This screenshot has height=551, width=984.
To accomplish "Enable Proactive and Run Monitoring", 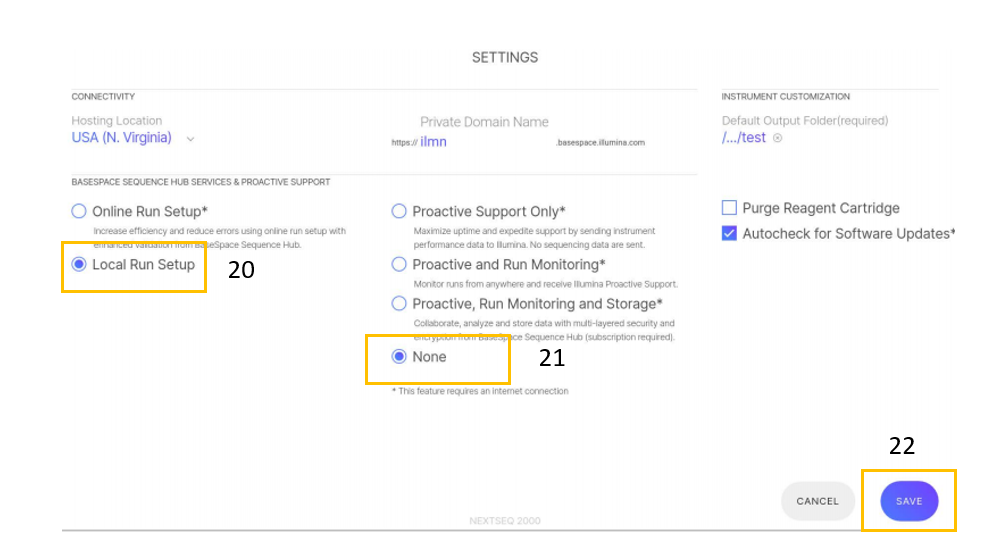I will point(399,265).
